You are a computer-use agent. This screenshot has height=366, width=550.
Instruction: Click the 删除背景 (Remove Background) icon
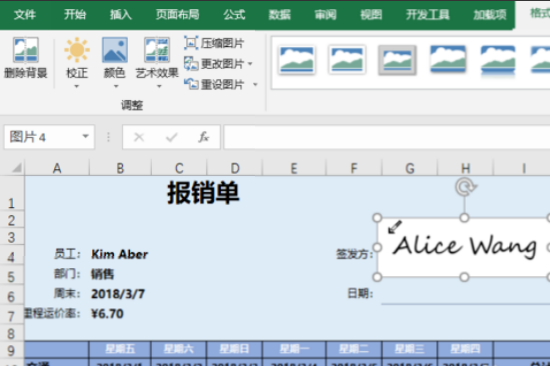coord(25,49)
